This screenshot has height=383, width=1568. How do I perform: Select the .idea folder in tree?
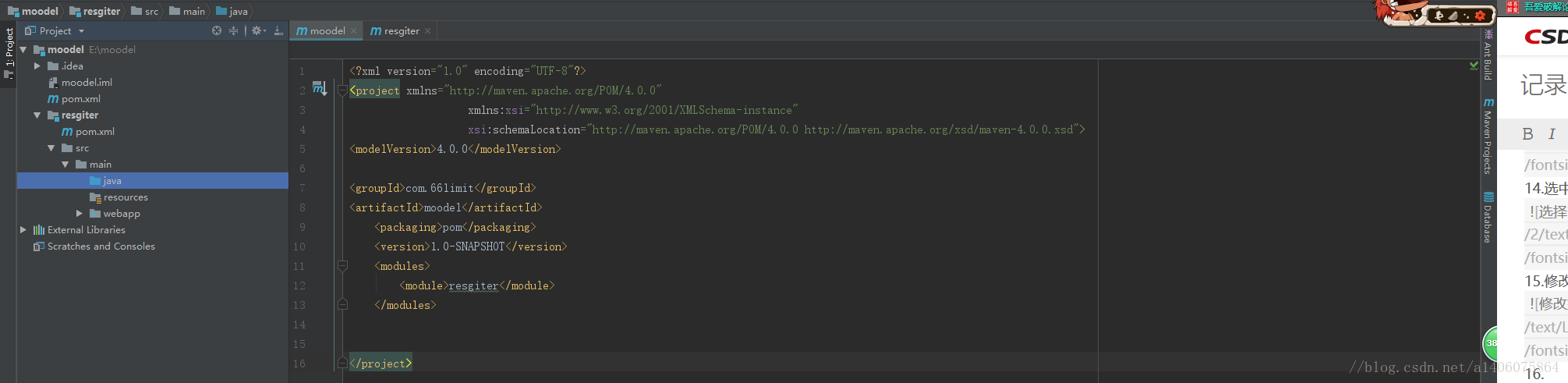(73, 66)
